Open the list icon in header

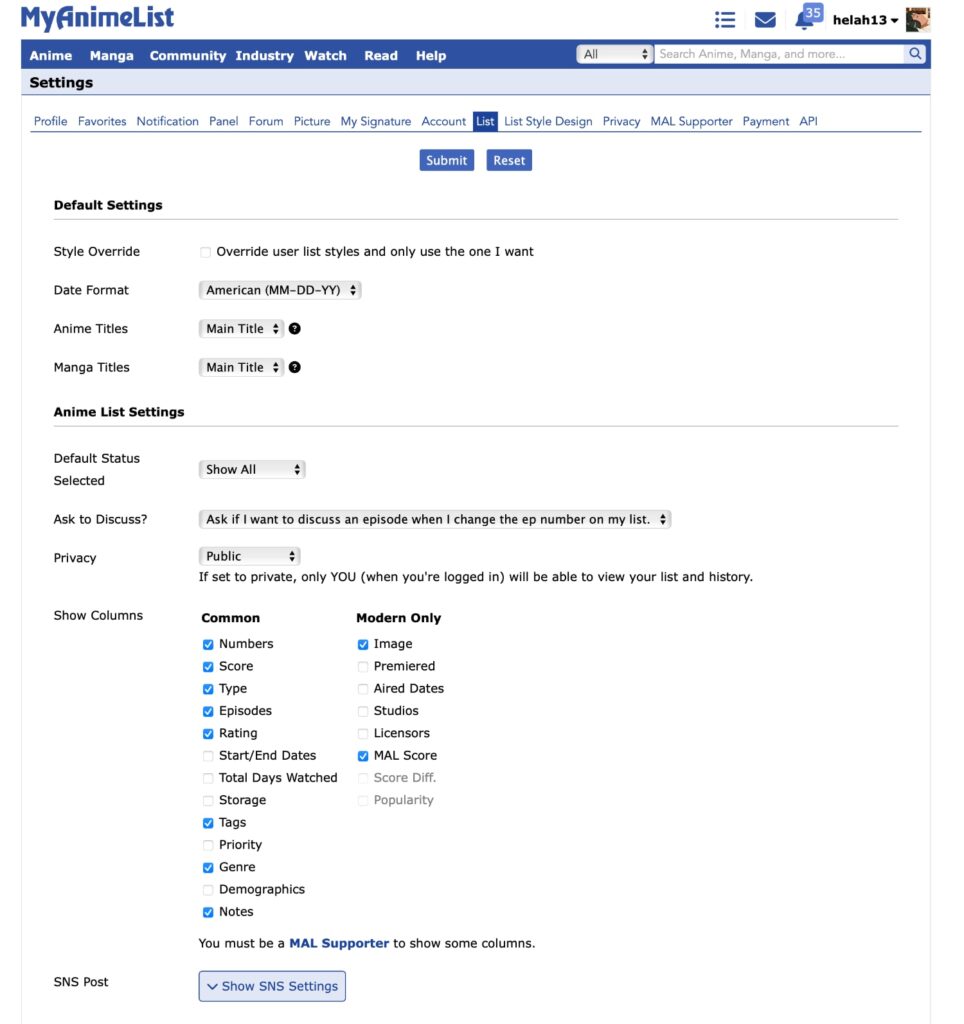pos(725,20)
